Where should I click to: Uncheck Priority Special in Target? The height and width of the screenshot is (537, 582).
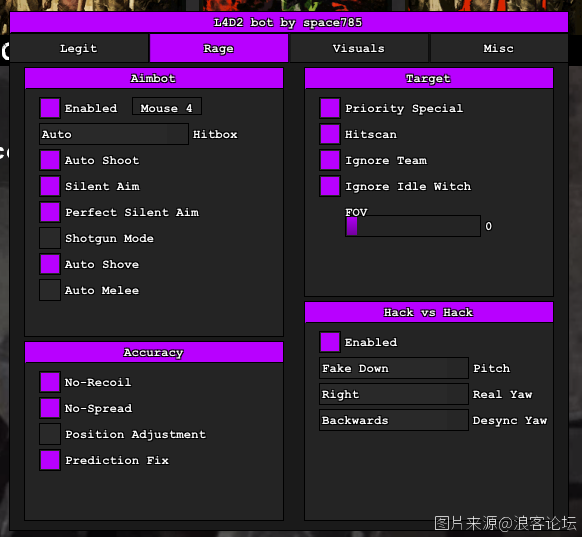[330, 108]
